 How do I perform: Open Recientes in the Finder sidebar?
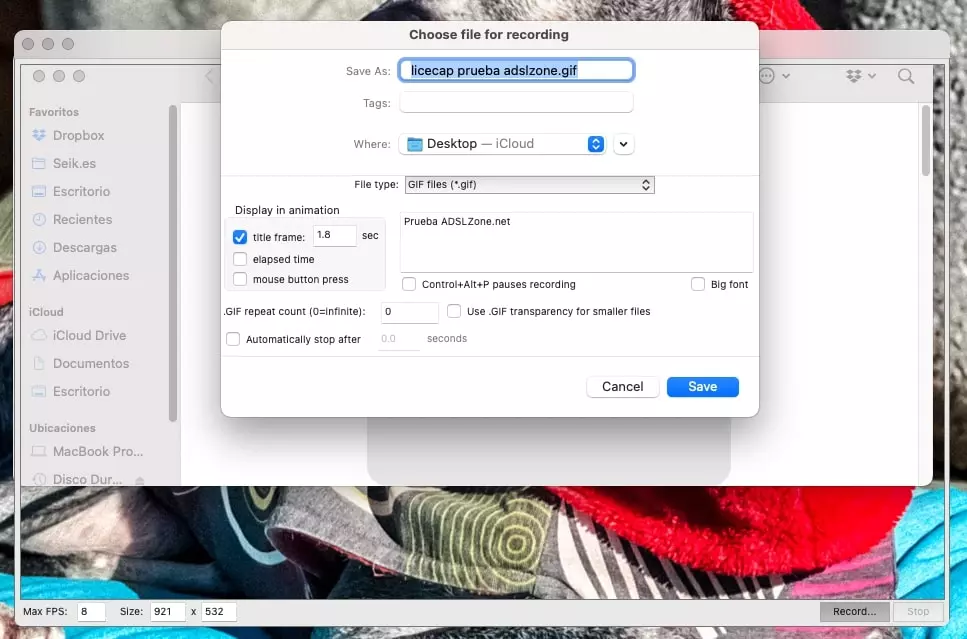point(82,219)
